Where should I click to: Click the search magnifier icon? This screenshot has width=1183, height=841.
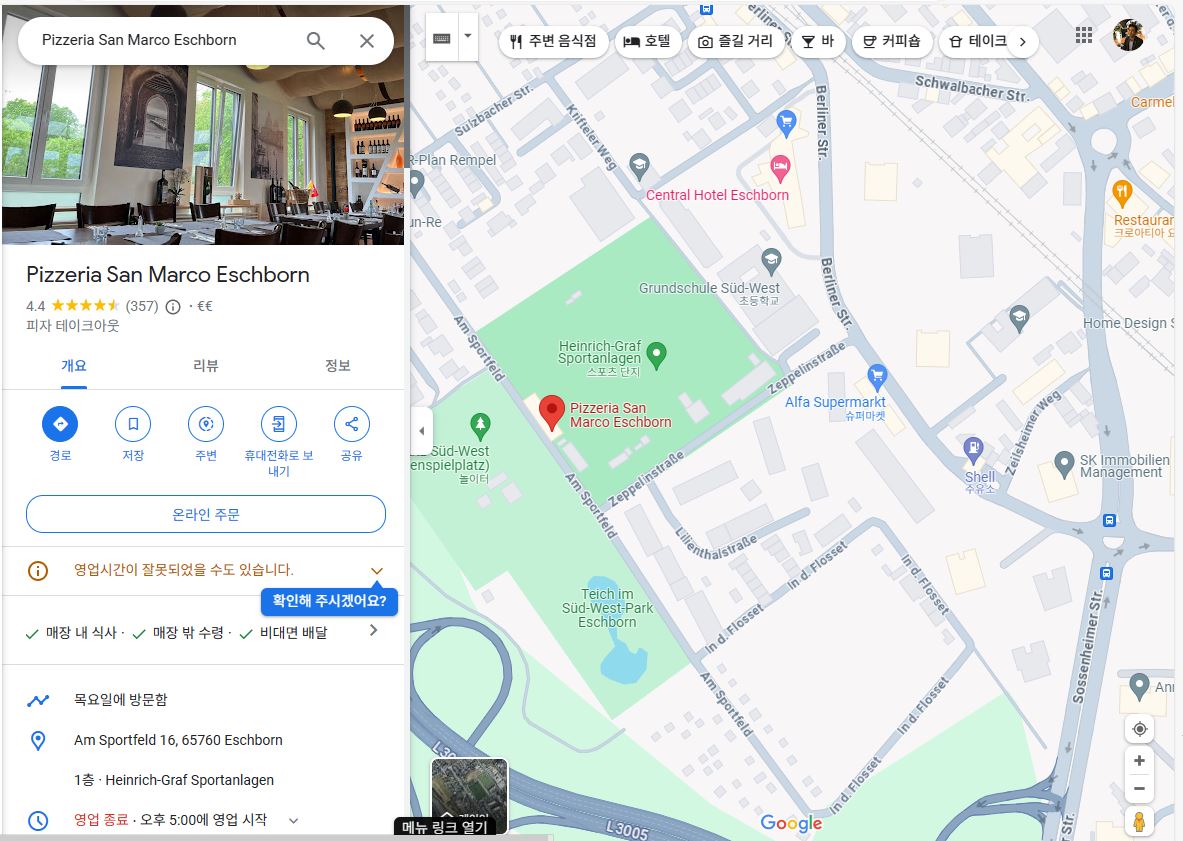point(315,41)
